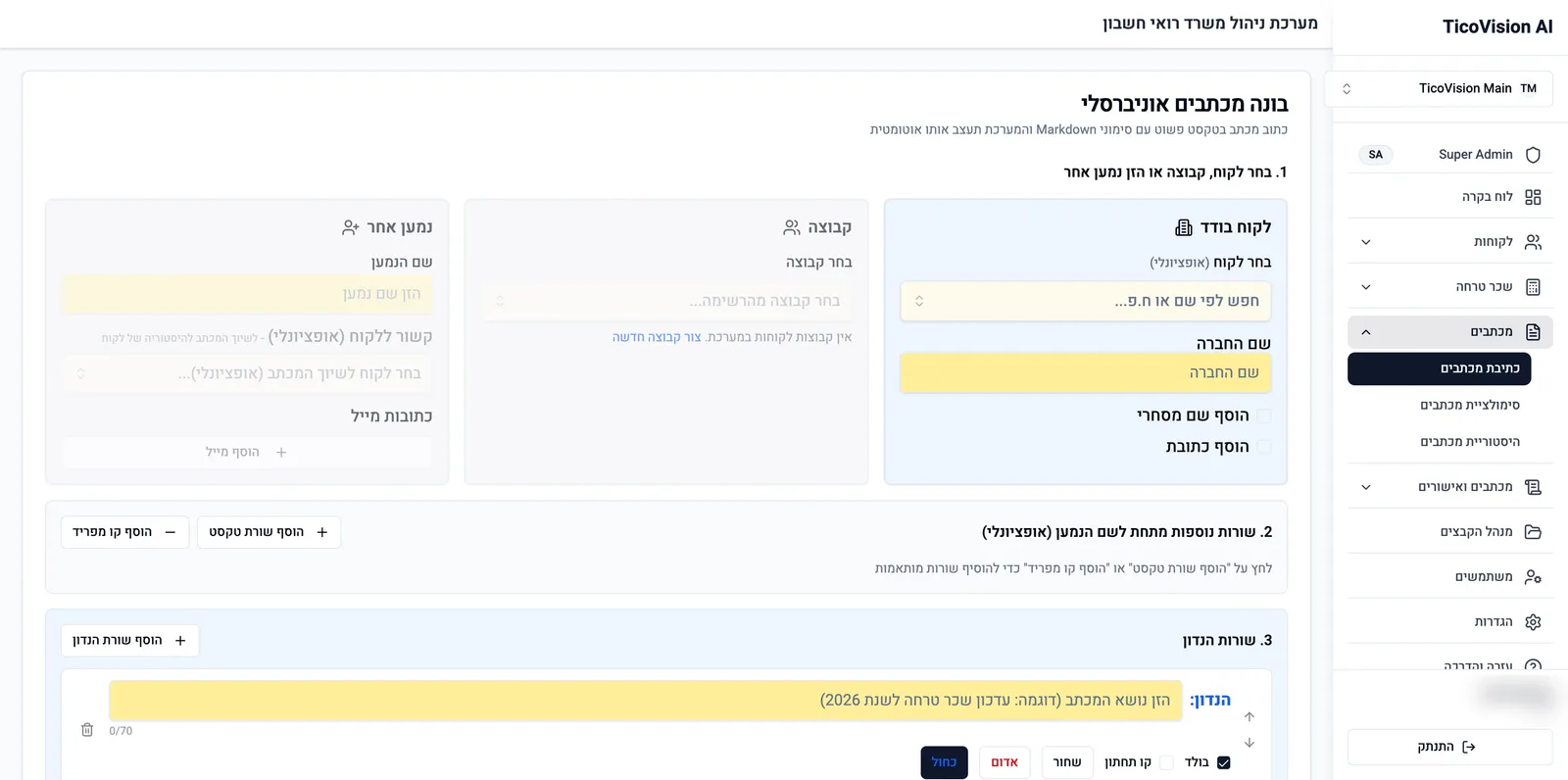The height and width of the screenshot is (780, 1568).
Task: Click the מנהל קבצים folder icon
Action: (1533, 532)
